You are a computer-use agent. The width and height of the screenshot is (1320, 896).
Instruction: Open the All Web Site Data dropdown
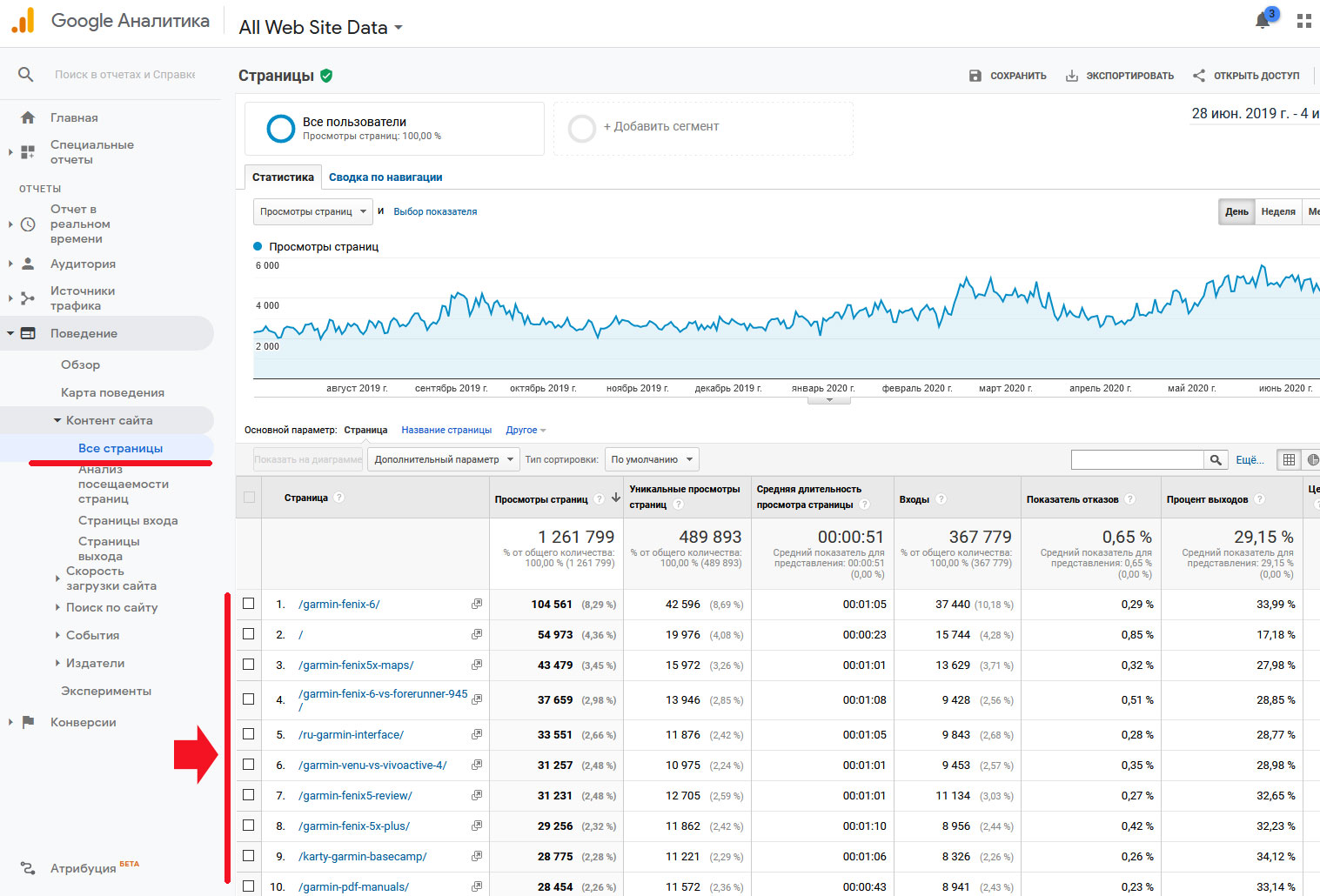pyautogui.click(x=321, y=28)
